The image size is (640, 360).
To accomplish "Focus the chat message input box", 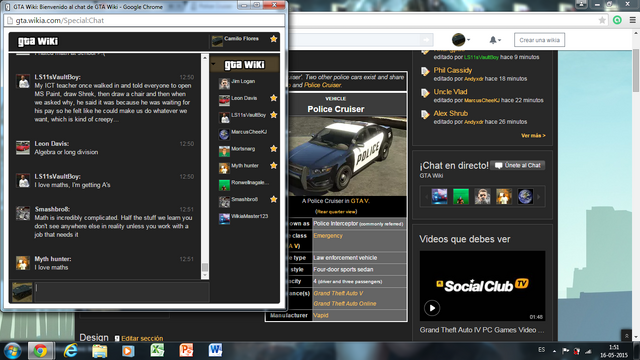I will (x=122, y=292).
